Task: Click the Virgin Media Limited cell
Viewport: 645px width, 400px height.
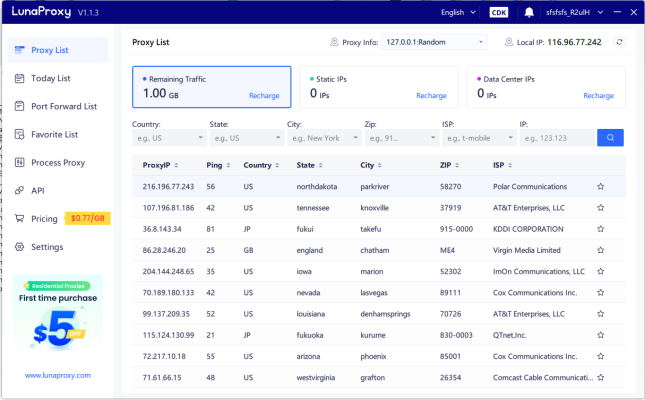Action: (x=527, y=250)
